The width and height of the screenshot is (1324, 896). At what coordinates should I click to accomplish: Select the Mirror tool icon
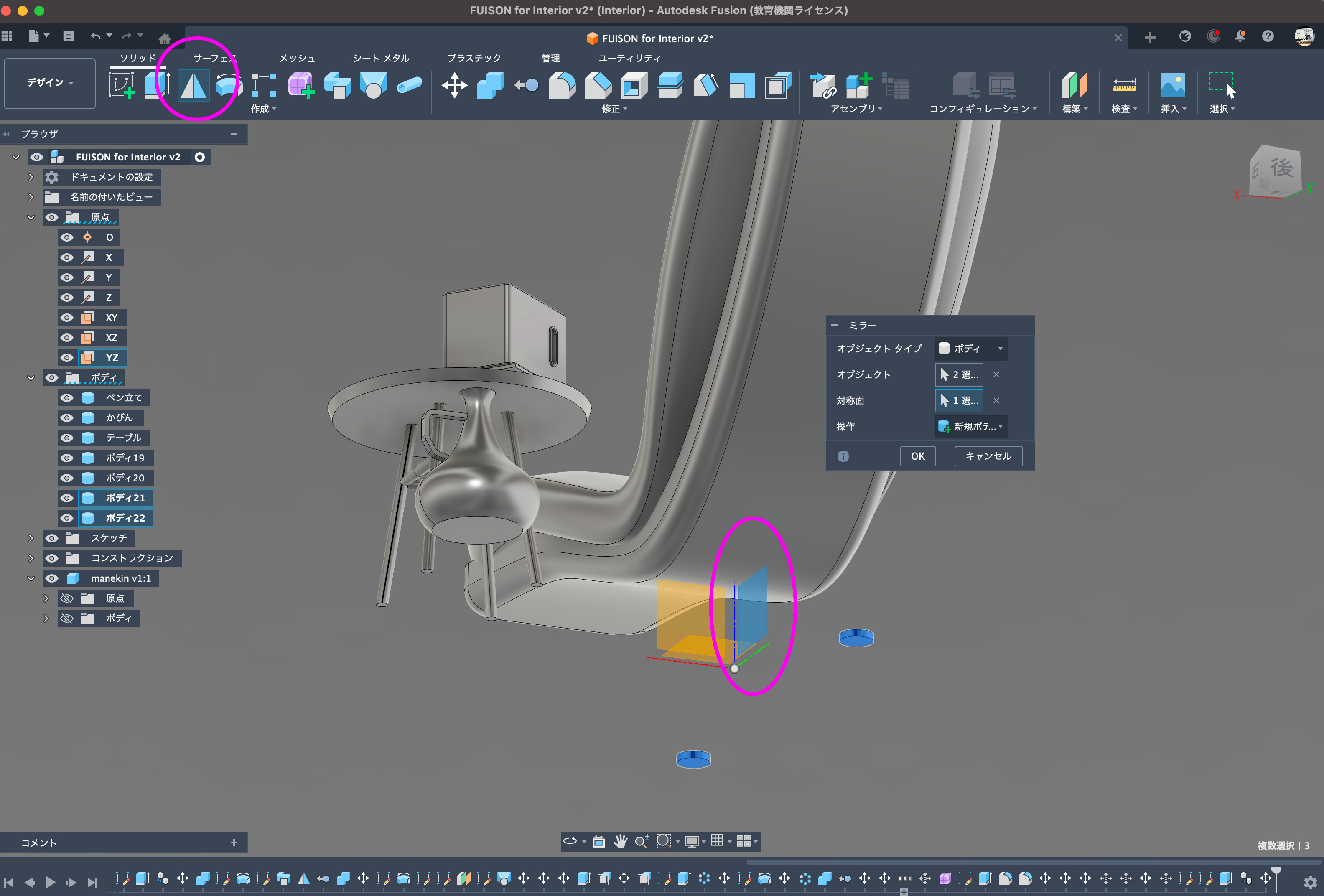point(193,85)
